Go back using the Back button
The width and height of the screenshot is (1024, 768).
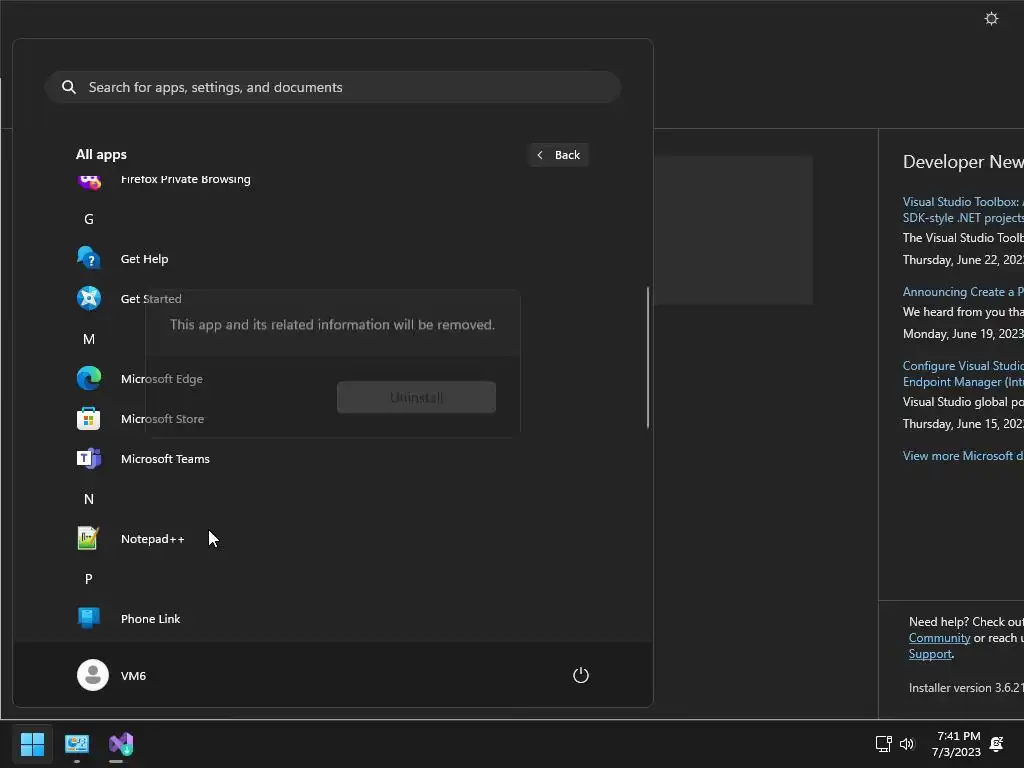click(558, 155)
